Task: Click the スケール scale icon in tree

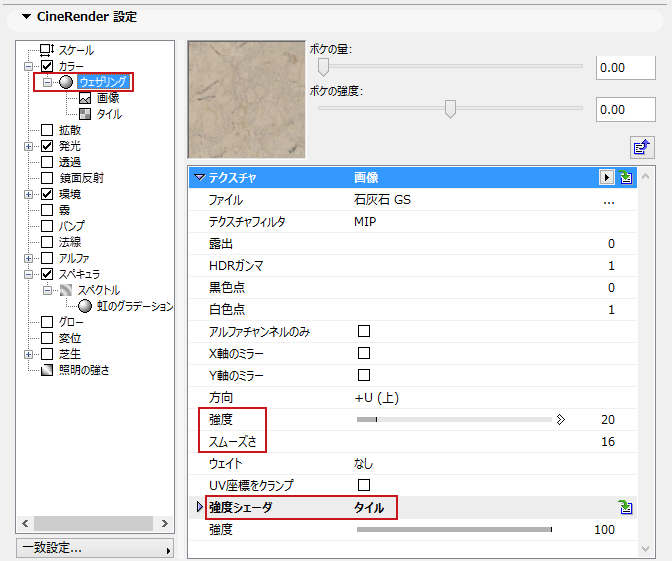Action: [47, 50]
